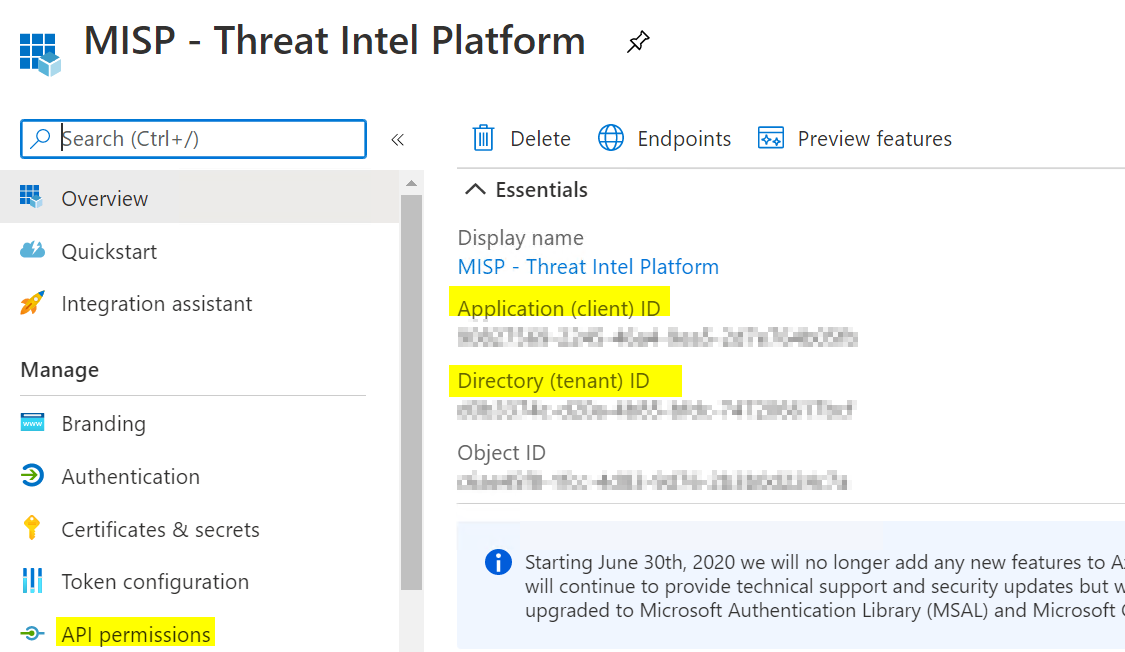Click the blurred Object ID value
Screen dimensions: 1125x652
[x=652, y=481]
